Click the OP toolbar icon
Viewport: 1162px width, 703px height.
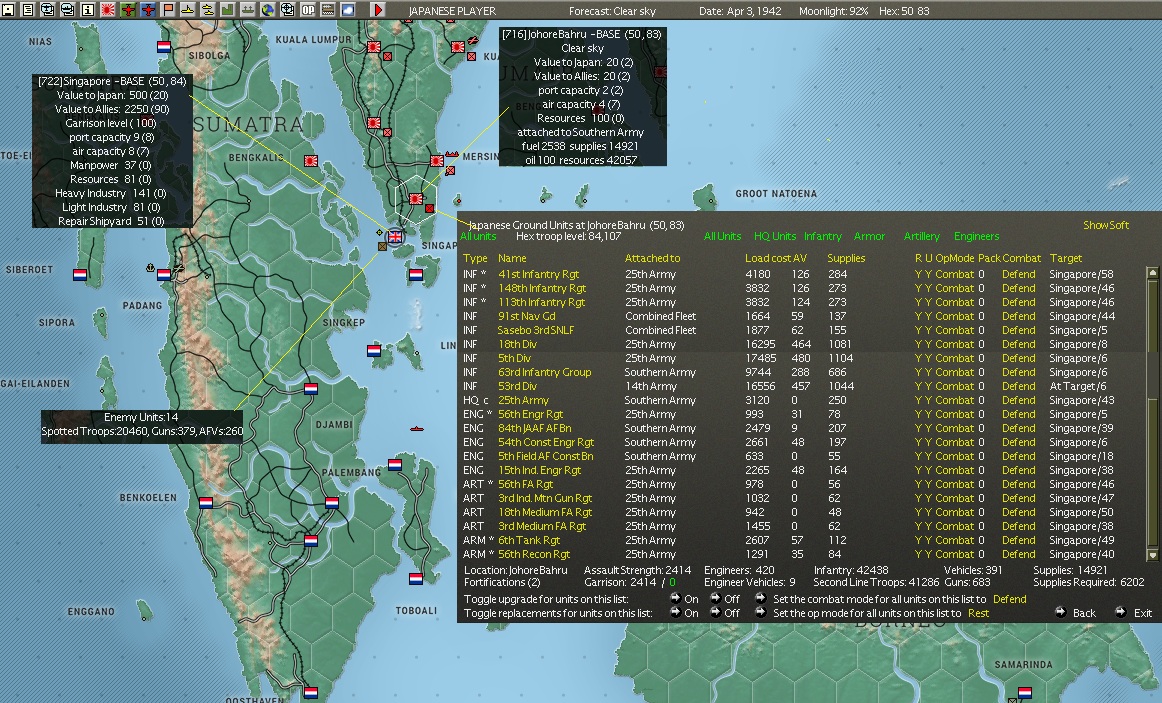click(308, 10)
